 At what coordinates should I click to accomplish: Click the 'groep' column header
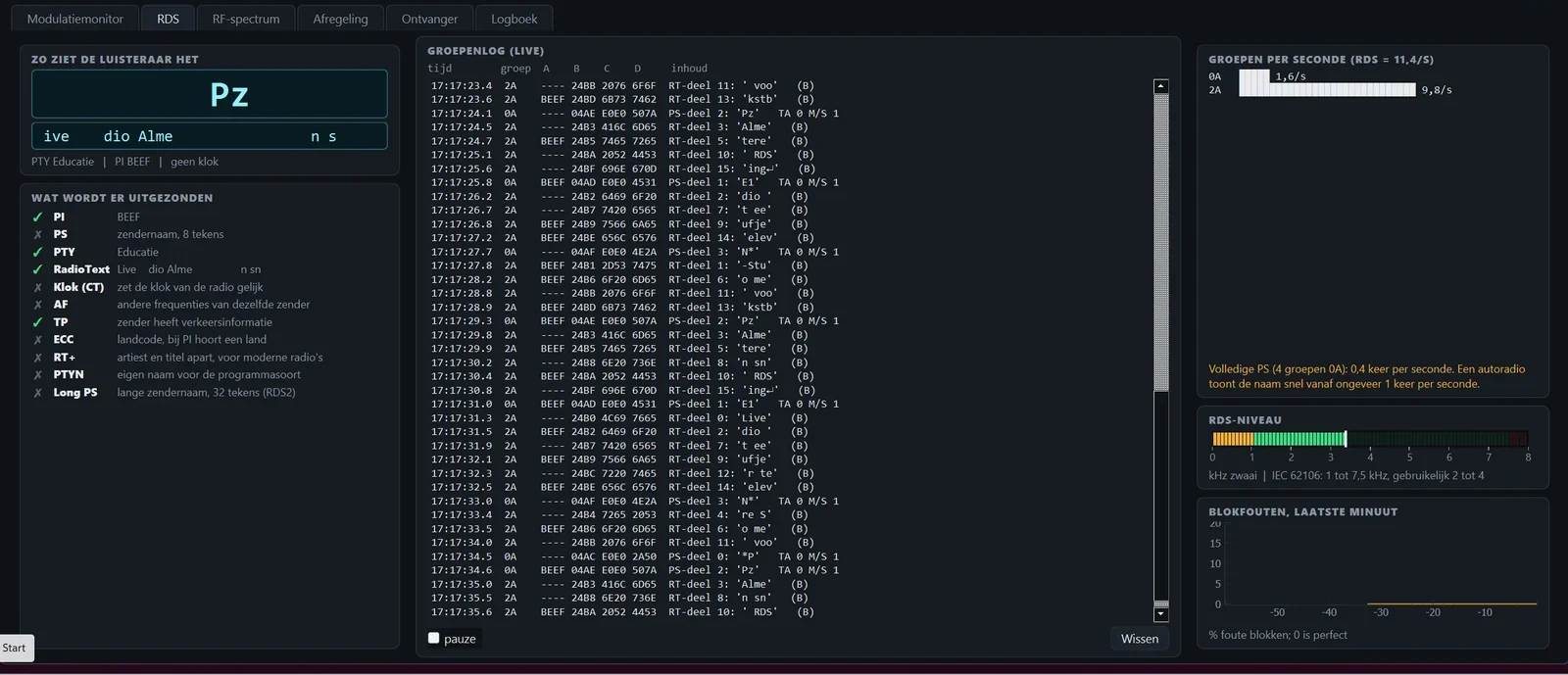click(x=515, y=69)
